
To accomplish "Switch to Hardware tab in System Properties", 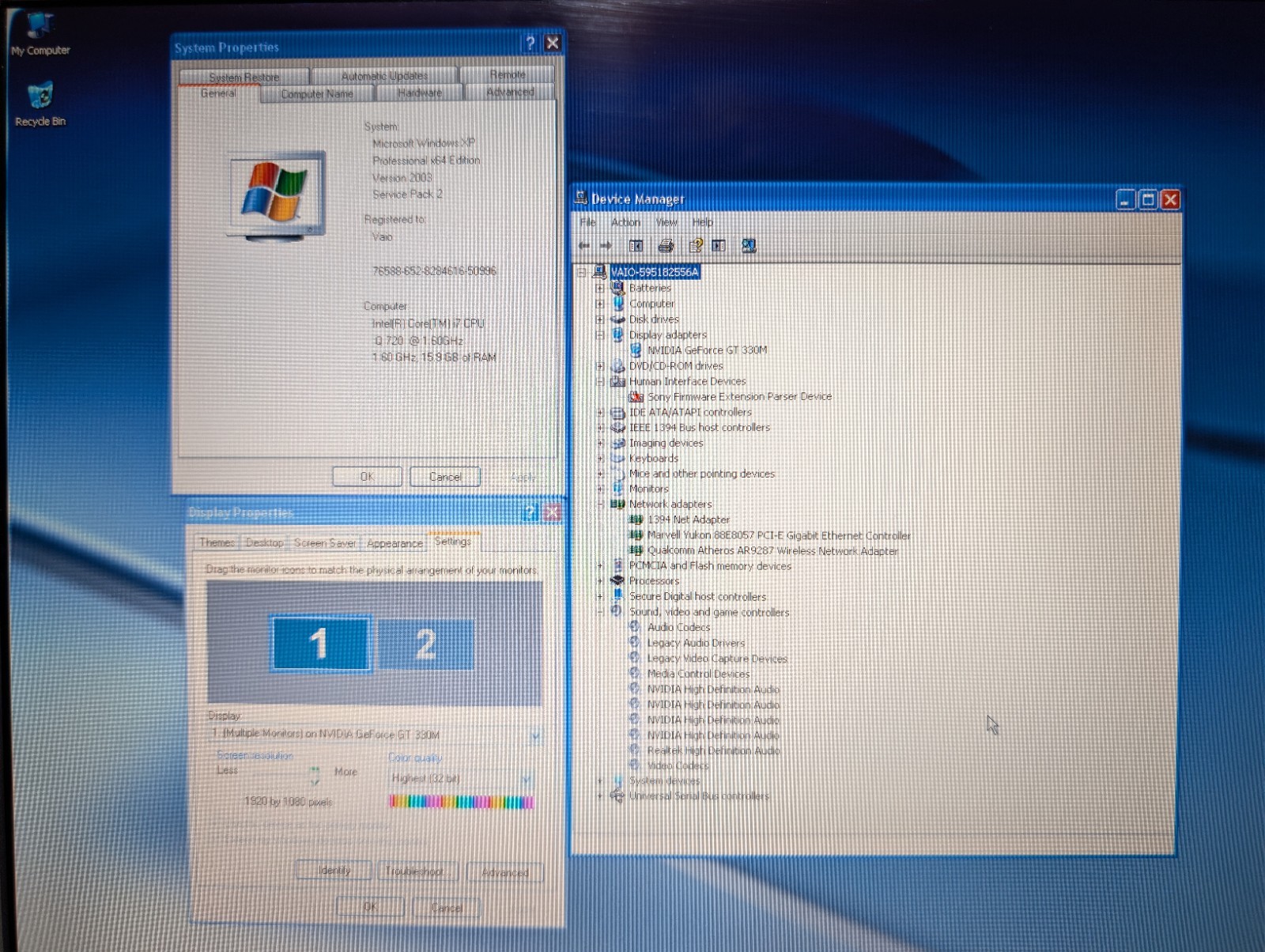I will tap(420, 93).
